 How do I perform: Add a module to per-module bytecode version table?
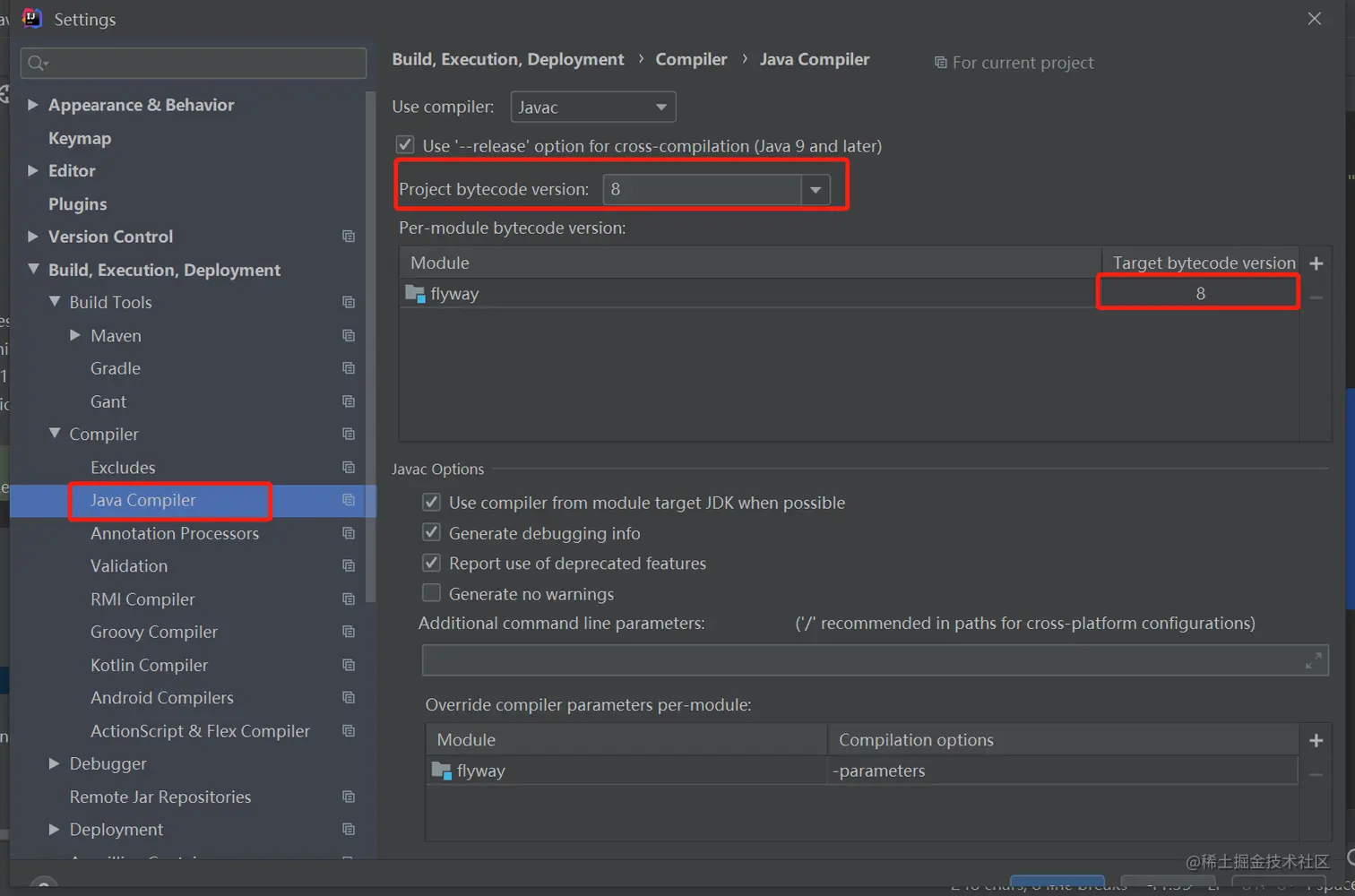[1316, 263]
